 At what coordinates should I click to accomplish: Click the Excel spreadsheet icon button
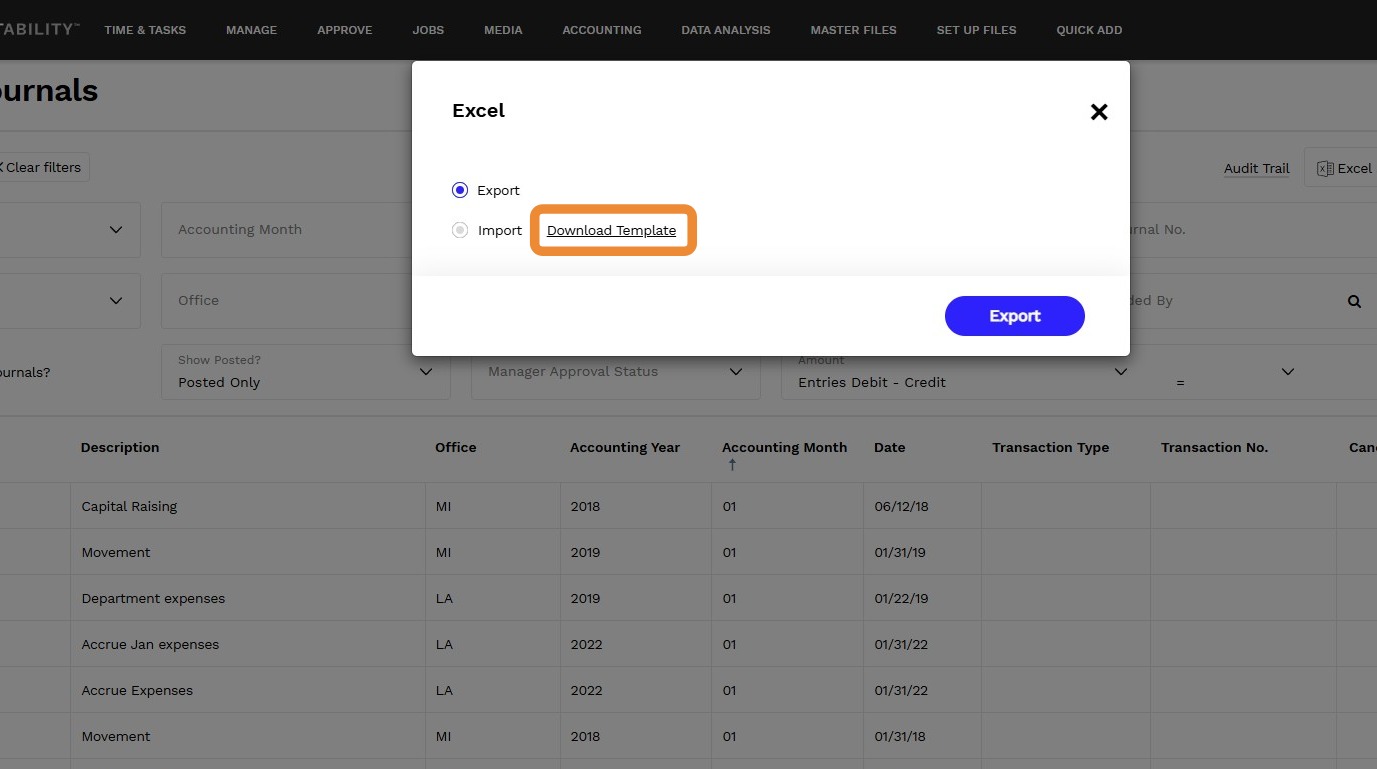click(1343, 168)
